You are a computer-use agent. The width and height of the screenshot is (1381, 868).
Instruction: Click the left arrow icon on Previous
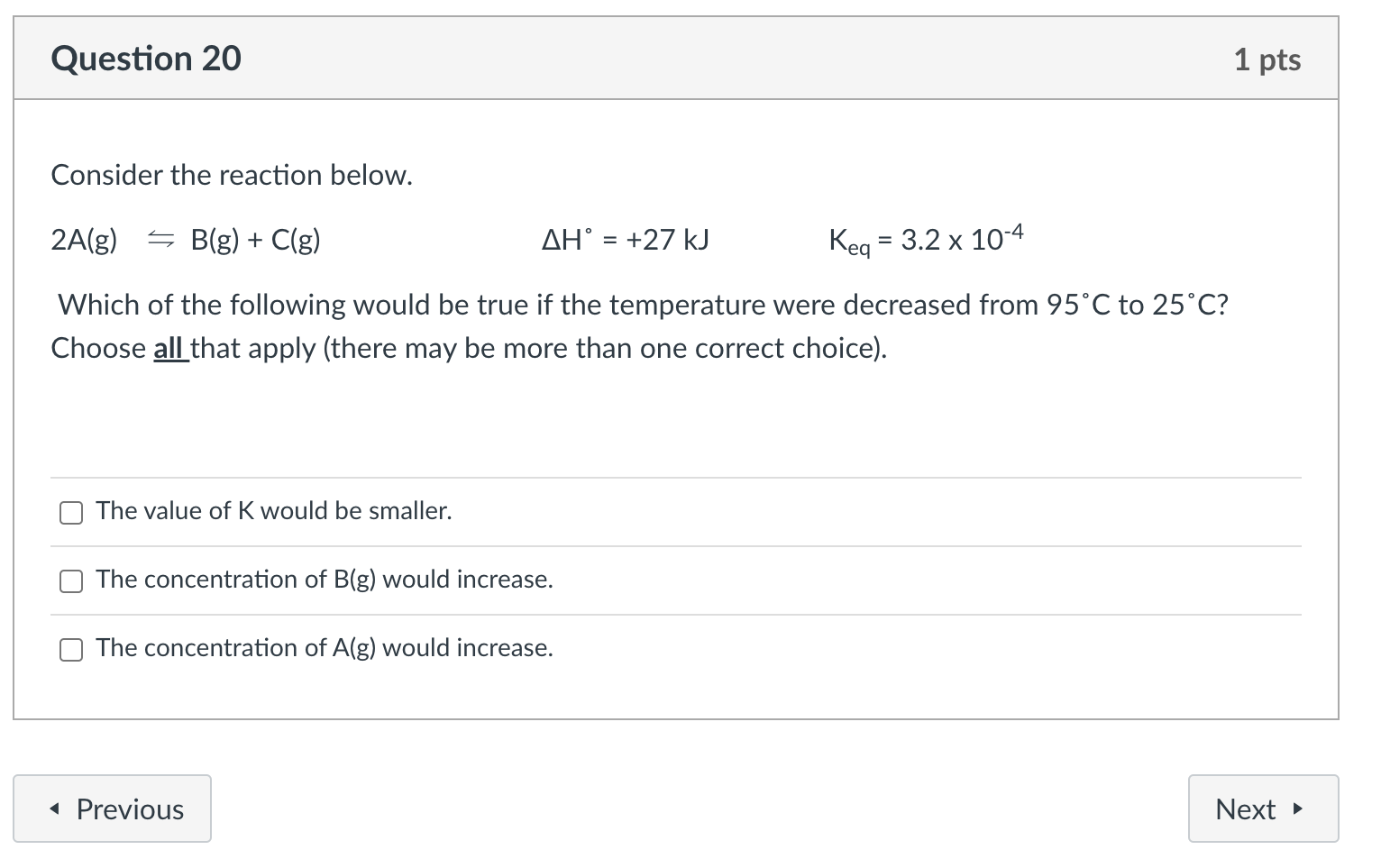[56, 809]
